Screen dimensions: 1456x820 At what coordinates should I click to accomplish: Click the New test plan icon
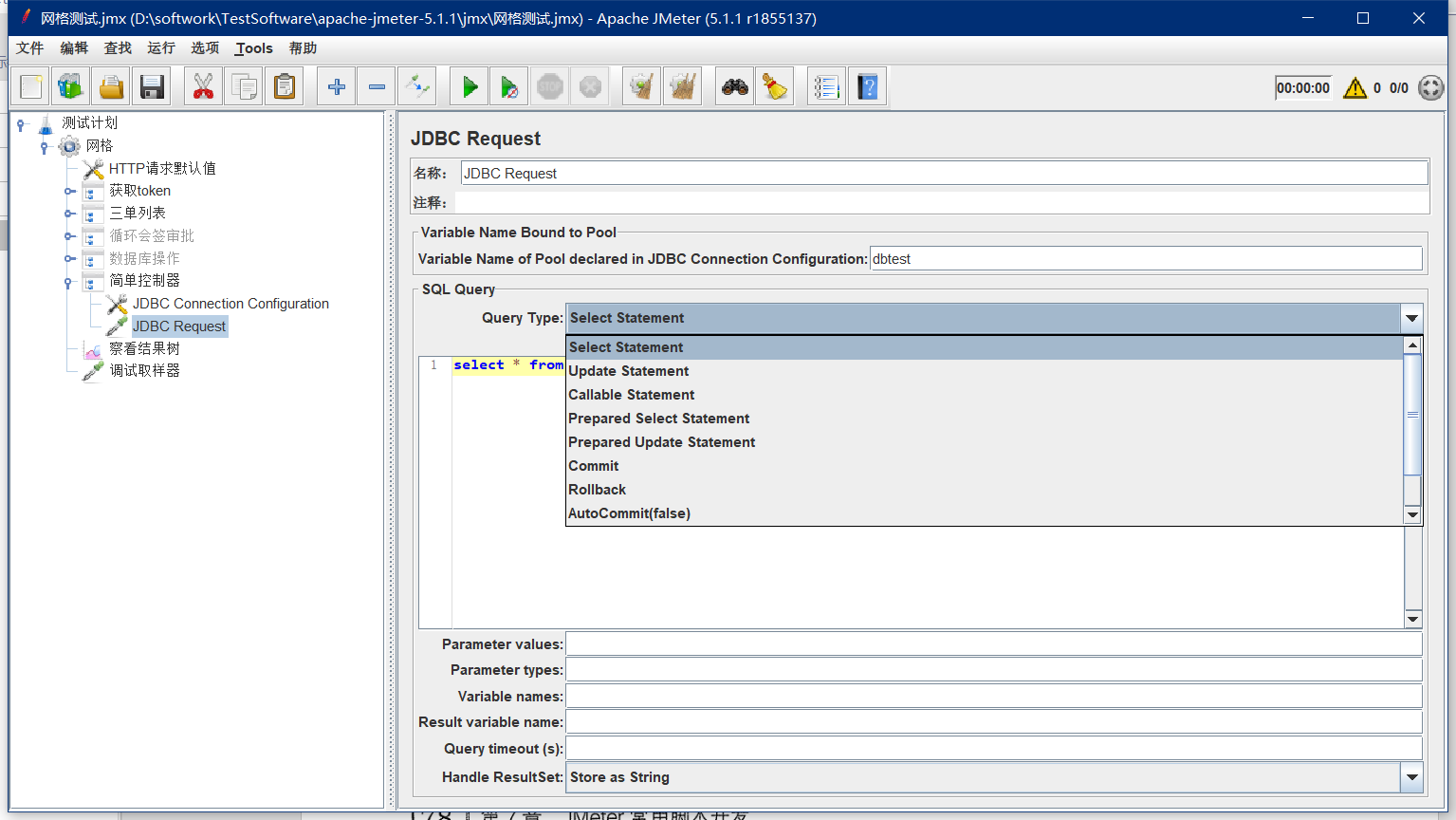(x=31, y=87)
